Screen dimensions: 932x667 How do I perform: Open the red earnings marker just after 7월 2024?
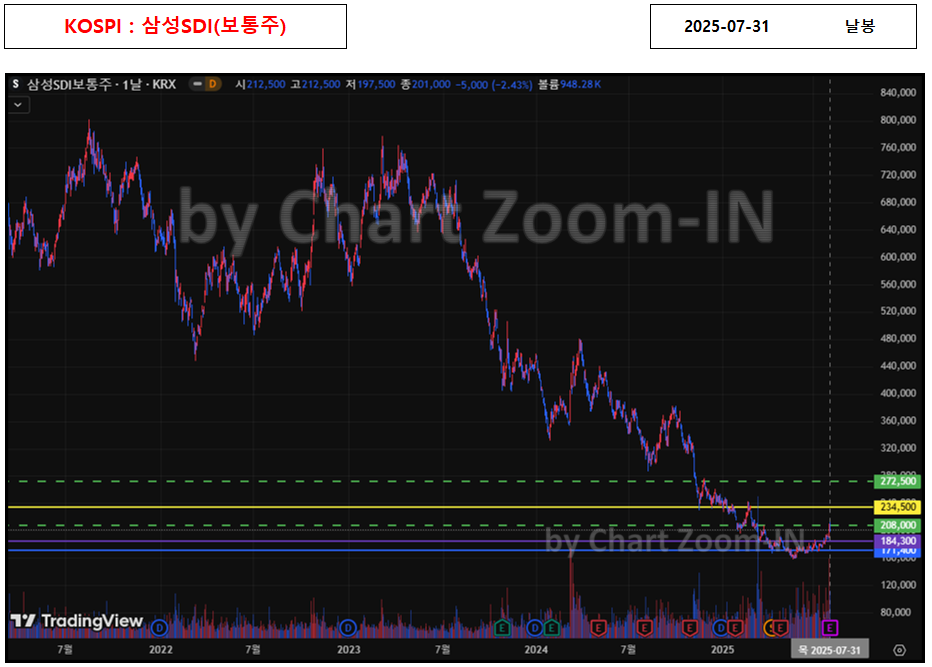point(644,627)
